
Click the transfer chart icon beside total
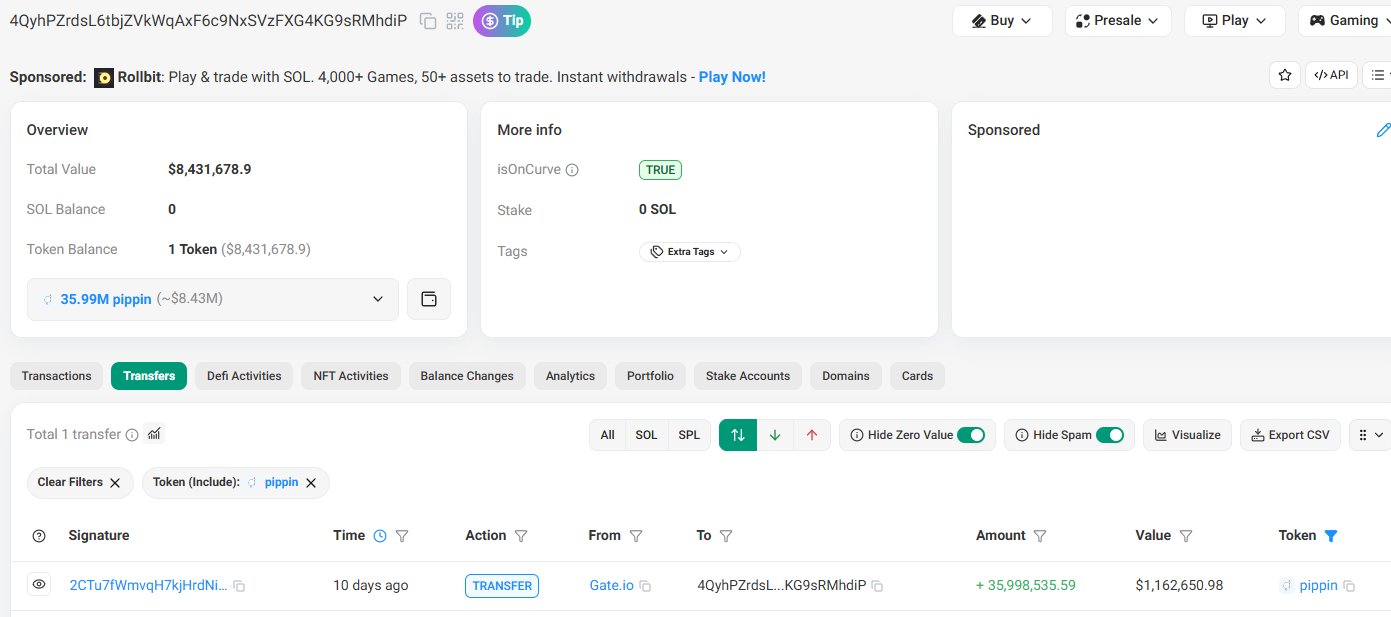[x=154, y=434]
